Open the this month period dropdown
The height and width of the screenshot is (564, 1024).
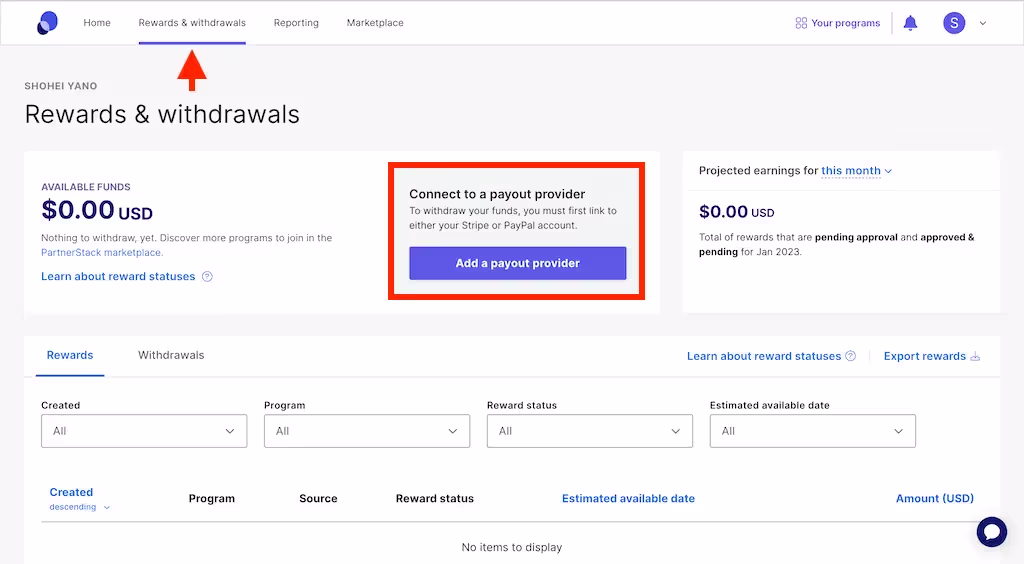click(x=856, y=170)
